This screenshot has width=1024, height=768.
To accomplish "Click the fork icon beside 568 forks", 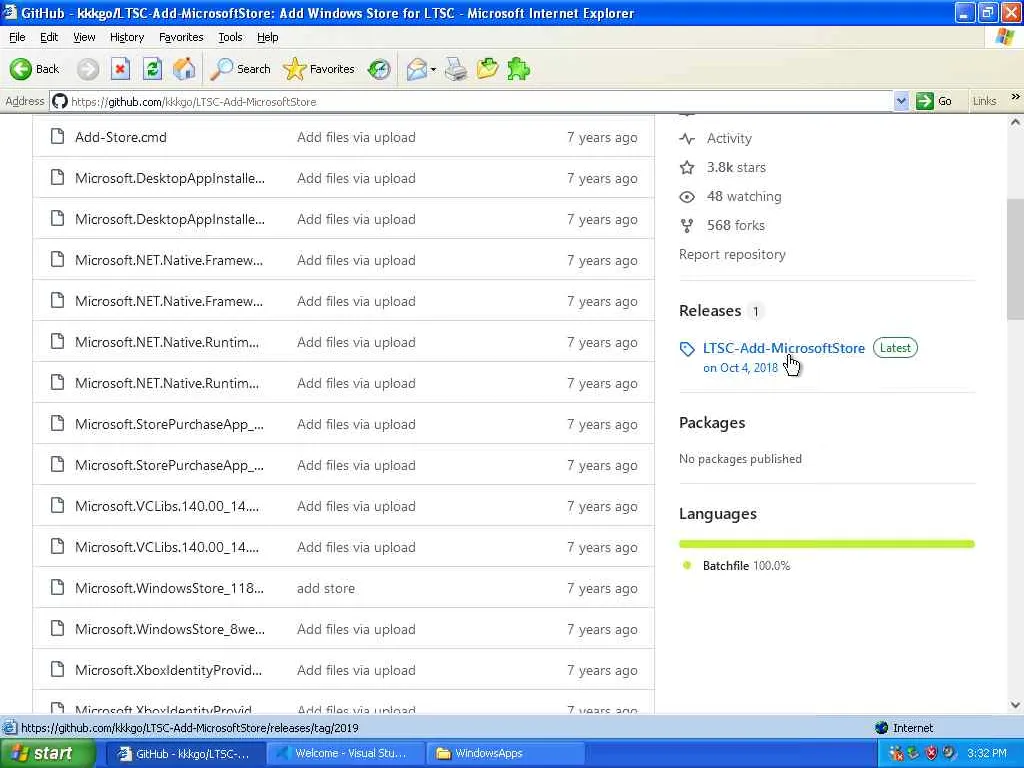I will 687,226.
